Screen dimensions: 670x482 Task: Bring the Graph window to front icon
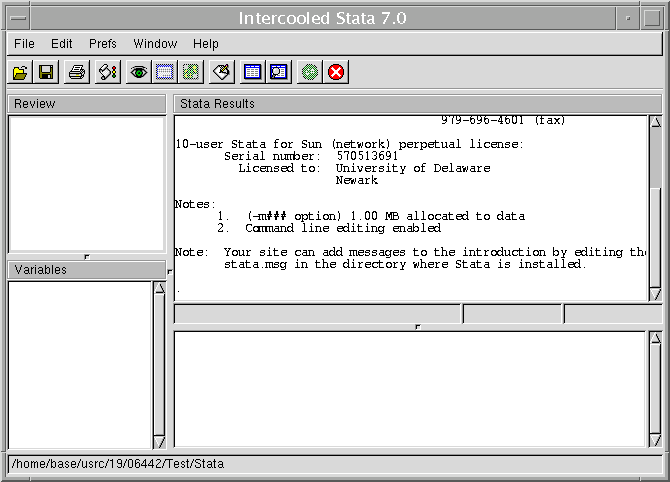(190, 72)
